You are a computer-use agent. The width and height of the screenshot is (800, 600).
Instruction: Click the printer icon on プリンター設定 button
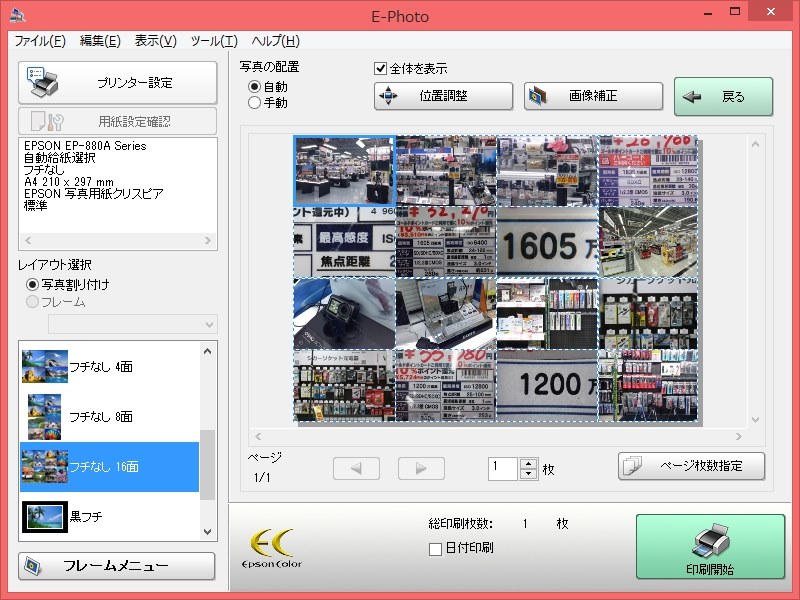pyautogui.click(x=43, y=82)
